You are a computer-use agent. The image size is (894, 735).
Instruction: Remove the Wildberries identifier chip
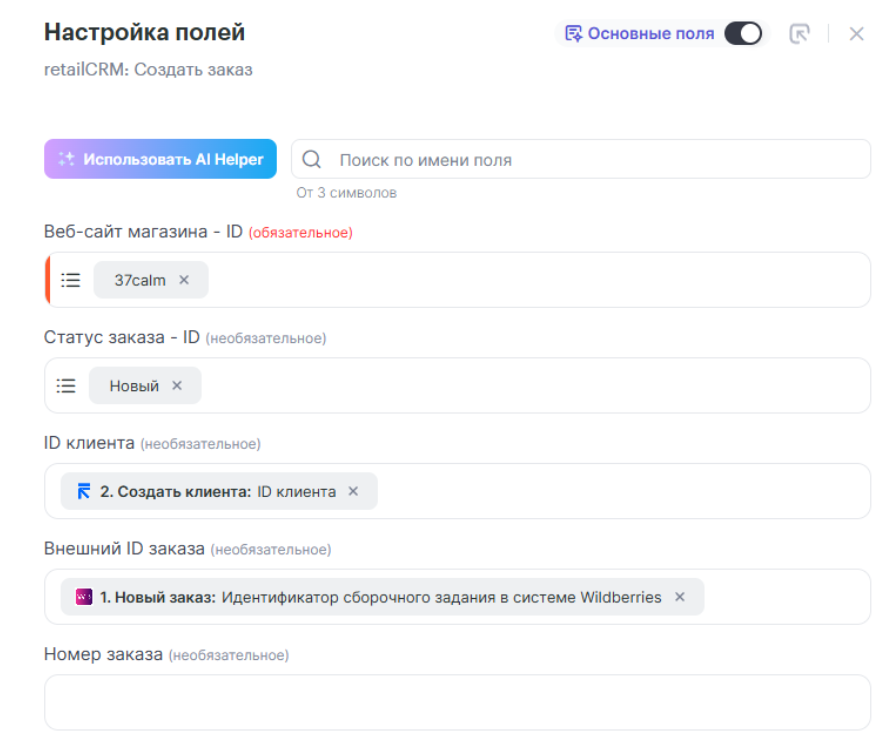[680, 597]
